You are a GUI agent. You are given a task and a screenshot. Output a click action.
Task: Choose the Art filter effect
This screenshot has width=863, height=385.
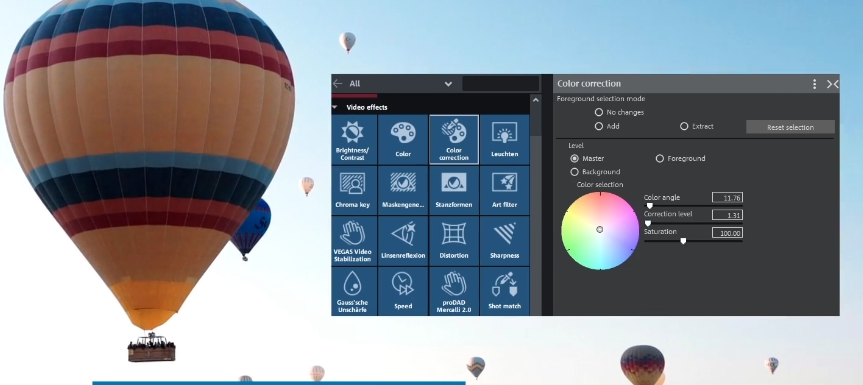504,190
